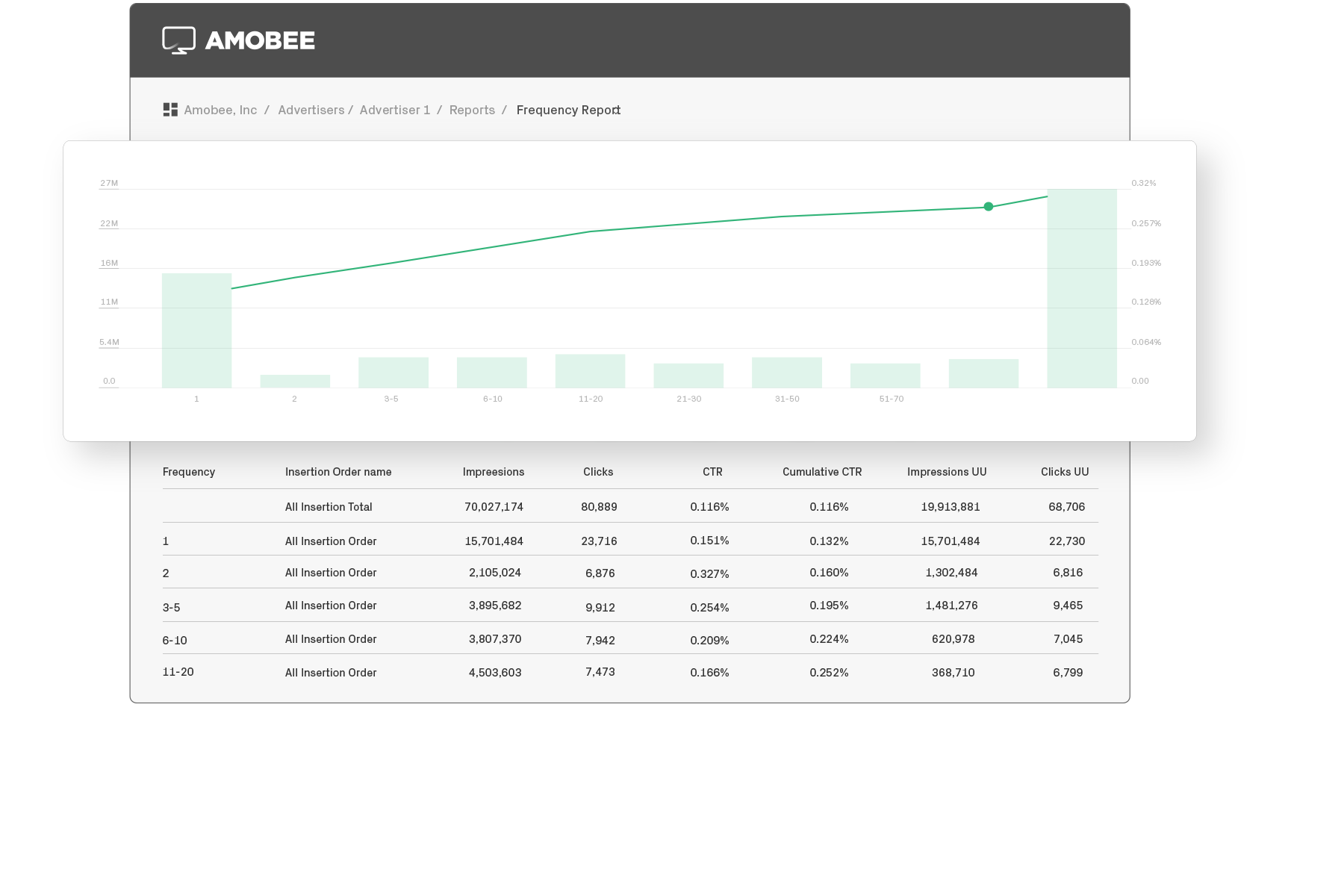1344x896 pixels.
Task: Sort by Clicks UU column header
Action: (x=1065, y=472)
